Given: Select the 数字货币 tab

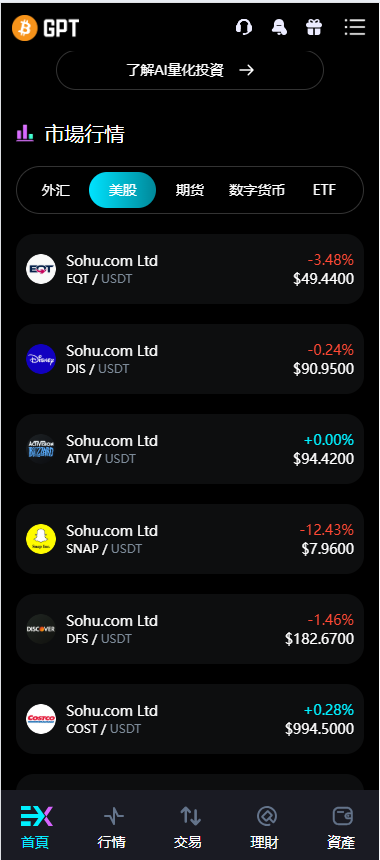Looking at the screenshot, I should point(257,190).
